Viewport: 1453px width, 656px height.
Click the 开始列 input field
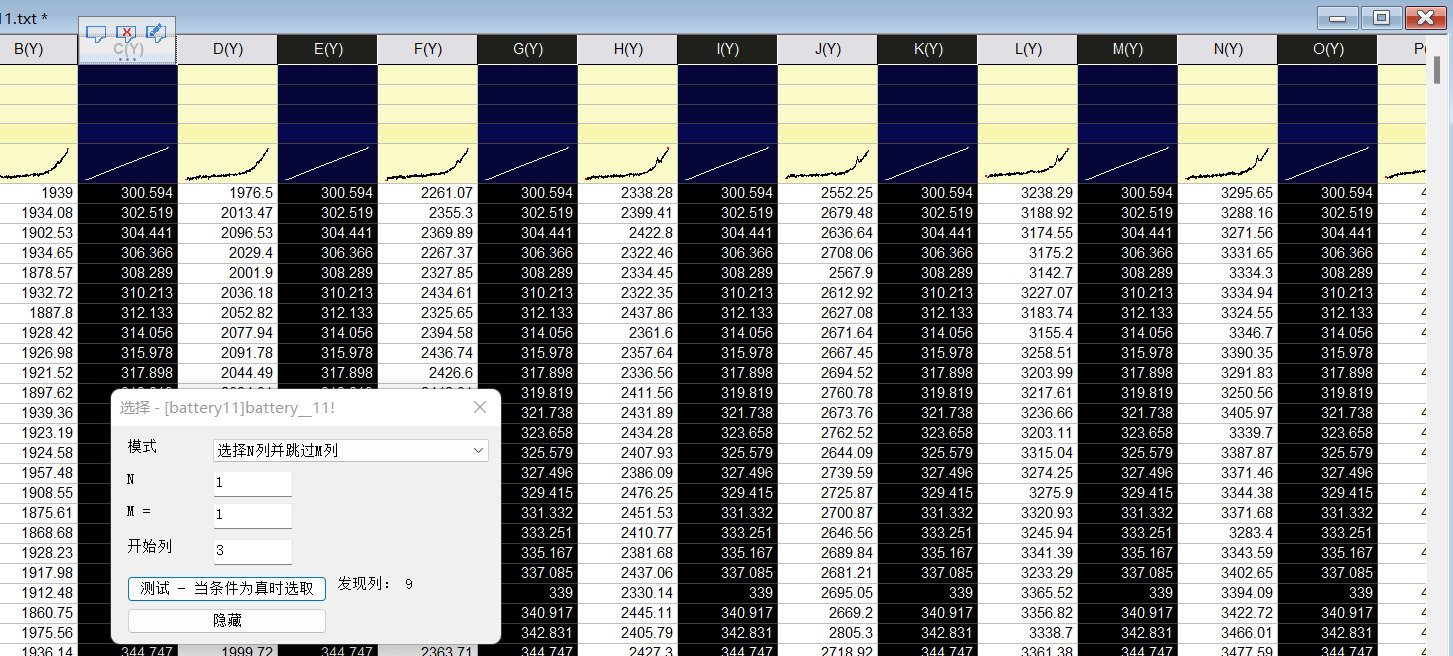(x=252, y=551)
